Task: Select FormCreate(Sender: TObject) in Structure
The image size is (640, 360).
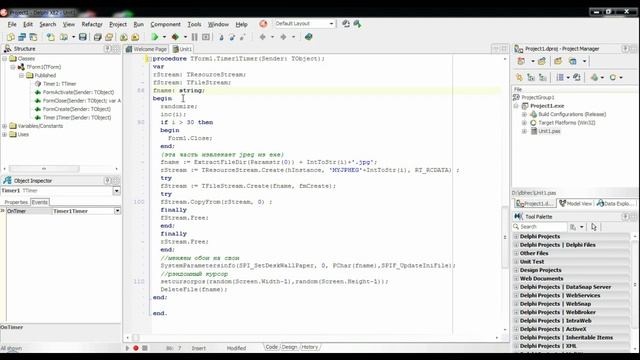Action: tap(77, 109)
